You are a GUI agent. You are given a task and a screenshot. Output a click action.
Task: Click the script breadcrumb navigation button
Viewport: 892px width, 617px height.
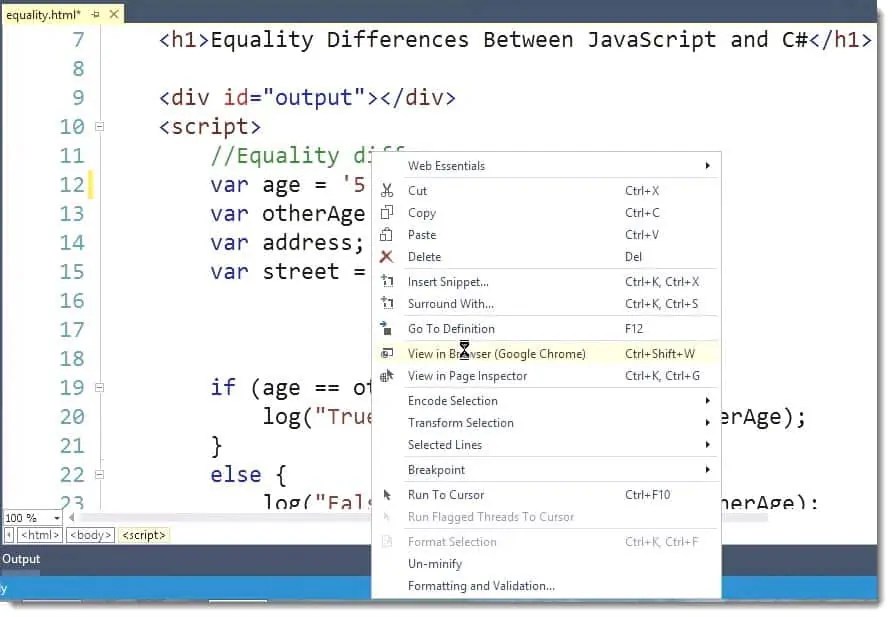(x=143, y=534)
